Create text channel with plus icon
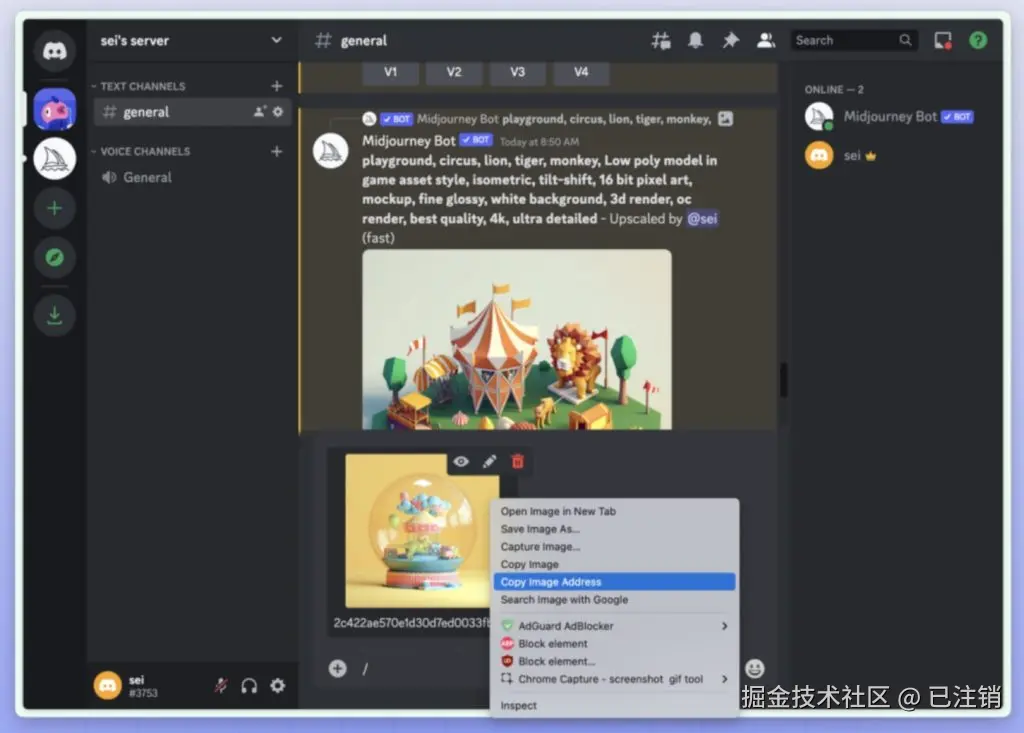The image size is (1024, 733). (x=277, y=86)
